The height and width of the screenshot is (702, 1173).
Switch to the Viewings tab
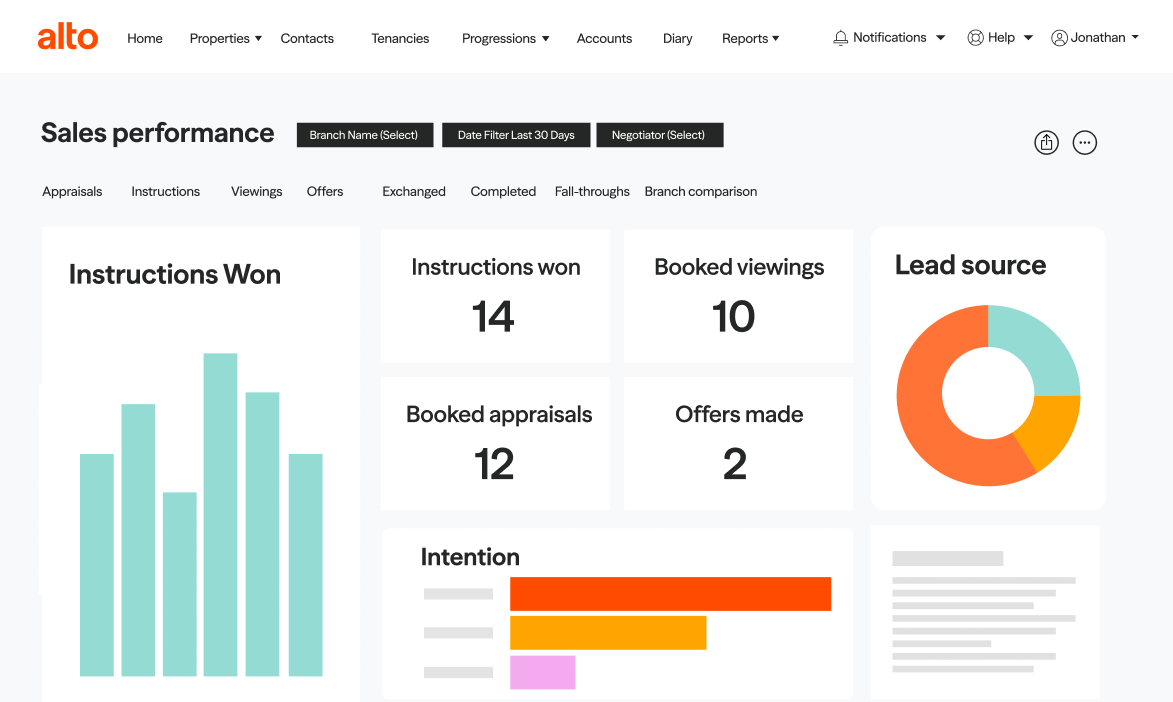tap(256, 191)
